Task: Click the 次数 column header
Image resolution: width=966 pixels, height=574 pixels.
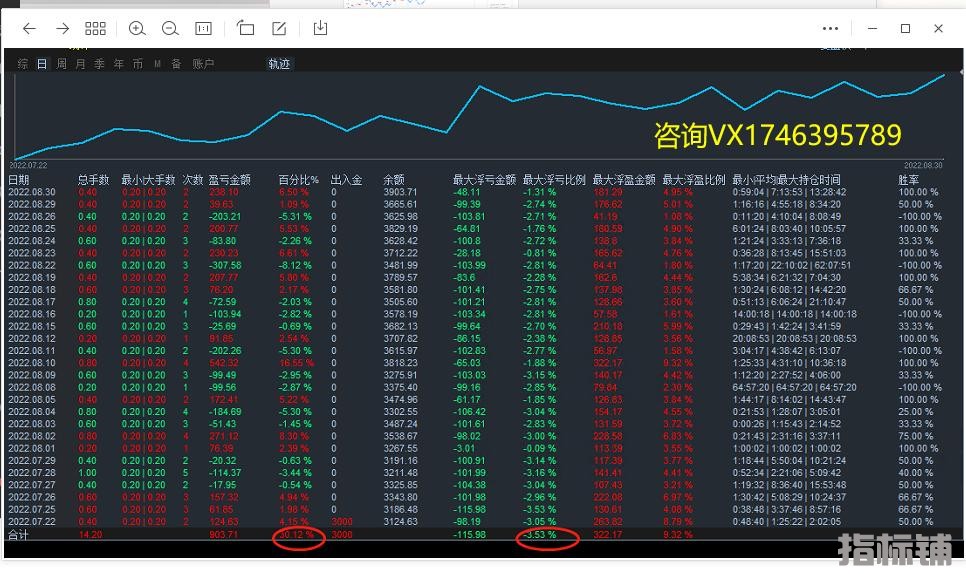Action: (x=193, y=180)
